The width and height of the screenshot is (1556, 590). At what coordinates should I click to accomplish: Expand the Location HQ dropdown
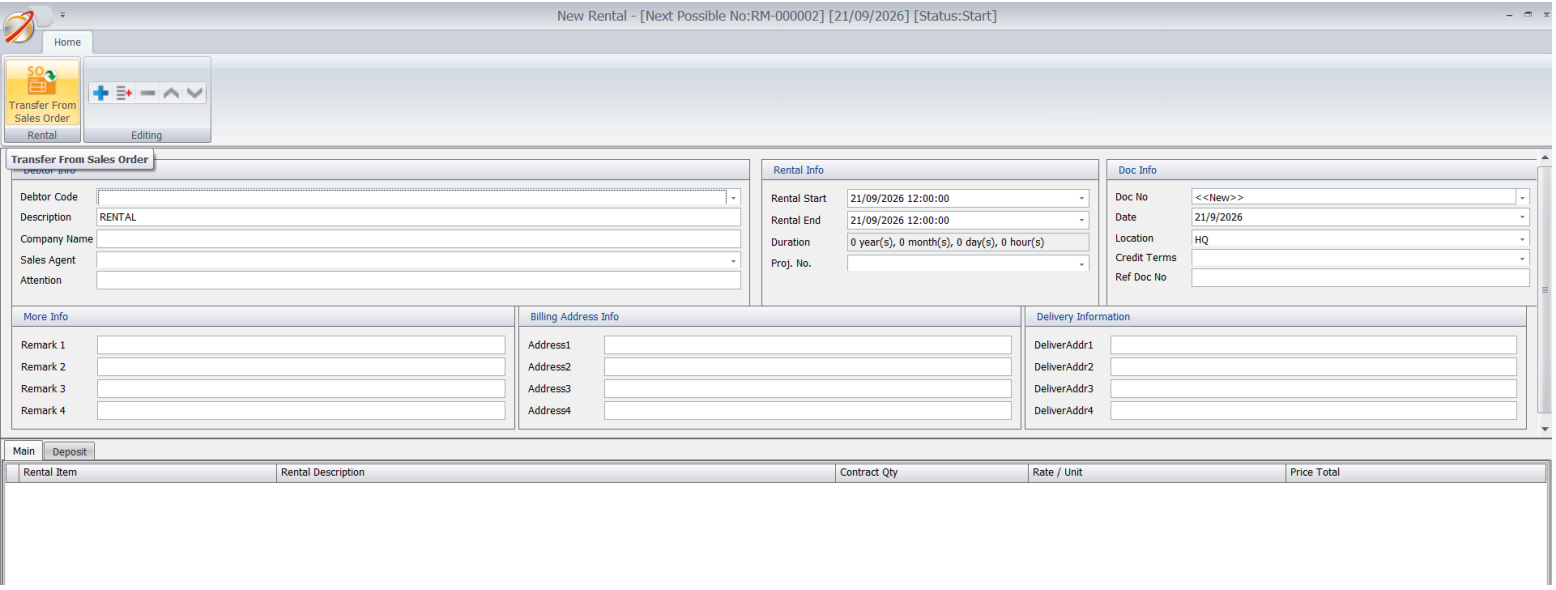(1523, 239)
